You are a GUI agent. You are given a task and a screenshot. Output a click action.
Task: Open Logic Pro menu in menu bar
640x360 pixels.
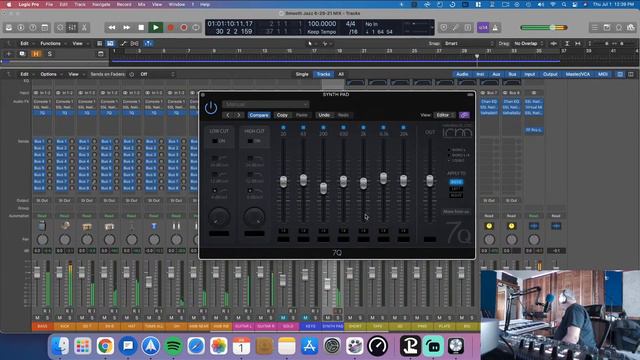[29, 4]
